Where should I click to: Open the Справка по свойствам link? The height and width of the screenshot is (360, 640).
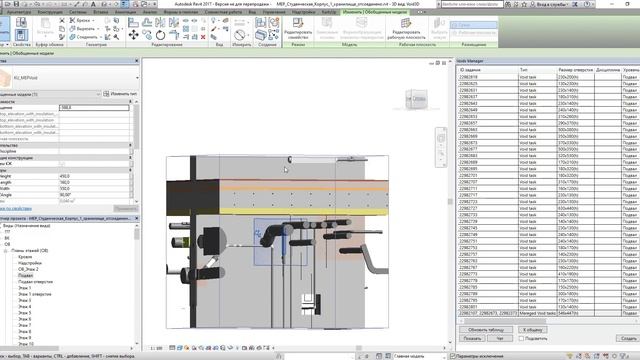[16, 209]
